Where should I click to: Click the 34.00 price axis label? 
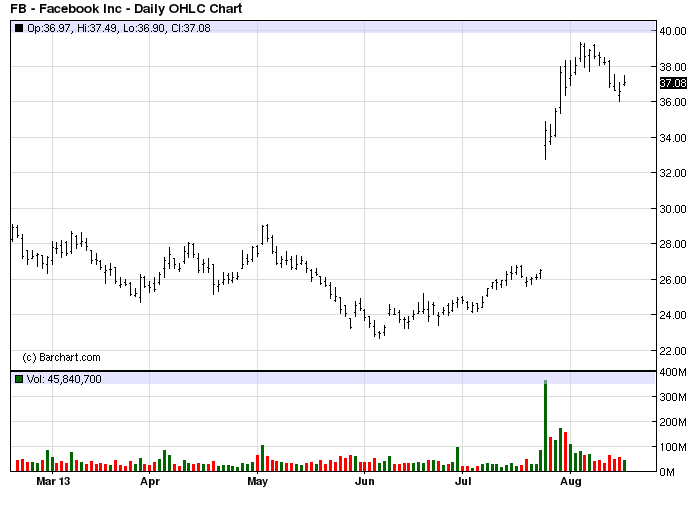click(673, 138)
